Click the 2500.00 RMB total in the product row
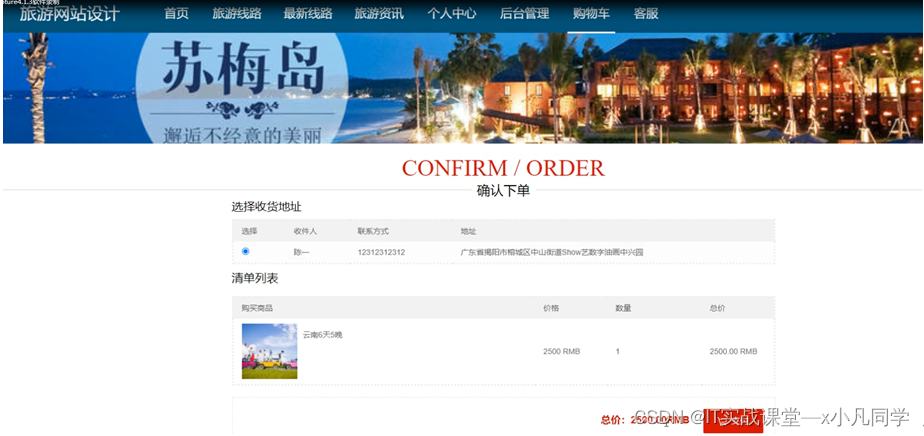 pos(733,351)
